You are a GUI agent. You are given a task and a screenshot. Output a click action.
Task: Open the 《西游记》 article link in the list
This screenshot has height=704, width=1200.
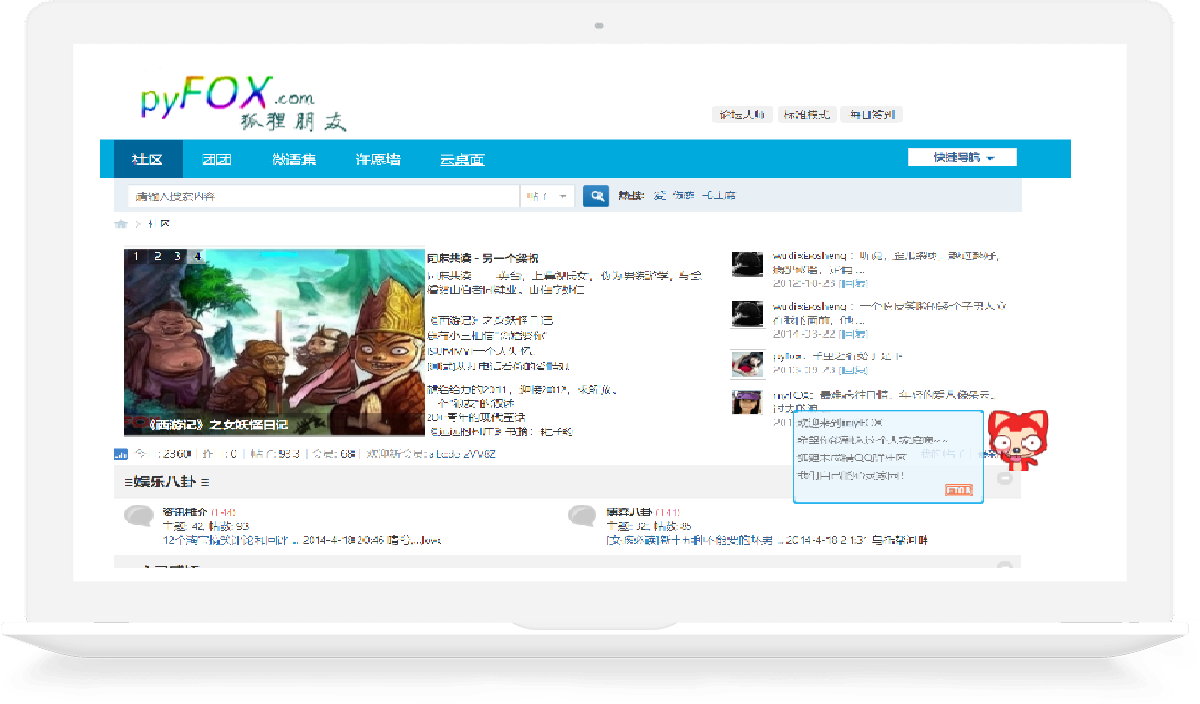pyautogui.click(x=490, y=320)
